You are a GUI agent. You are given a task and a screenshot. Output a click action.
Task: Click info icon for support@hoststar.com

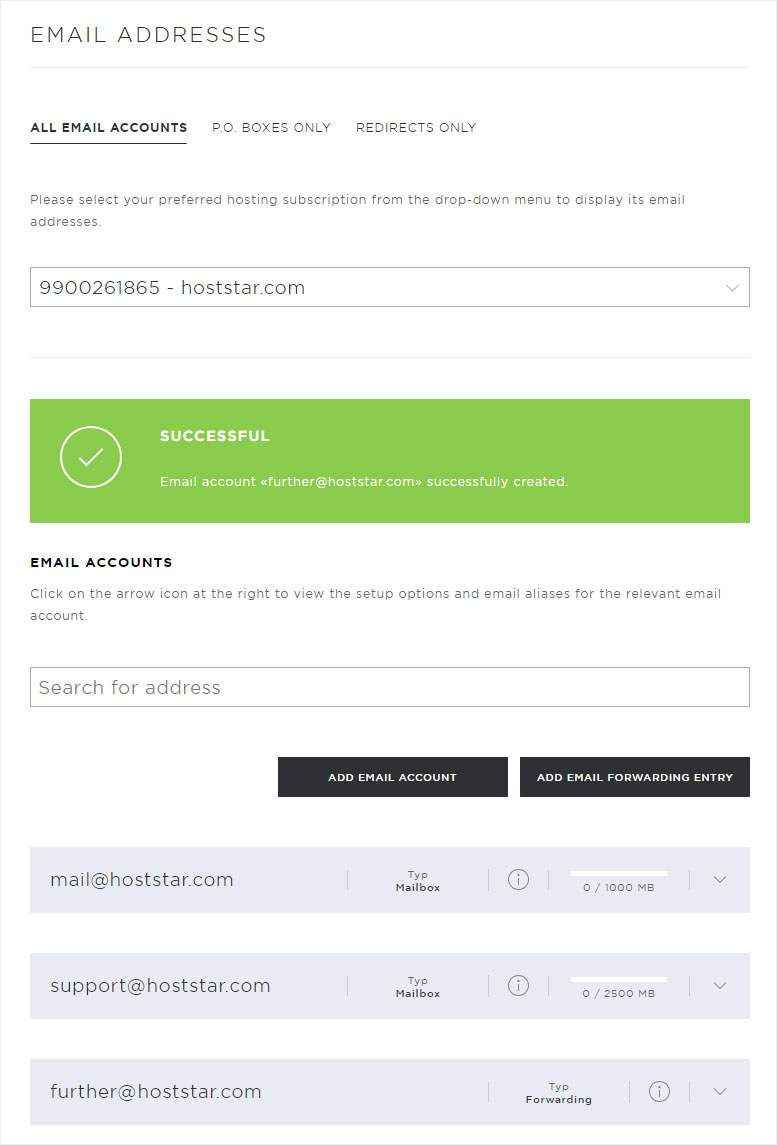518,985
